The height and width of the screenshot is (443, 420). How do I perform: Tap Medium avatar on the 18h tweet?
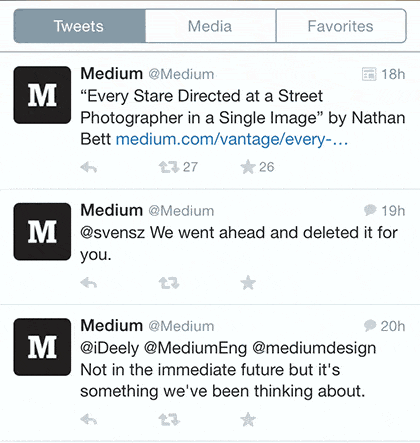42,95
